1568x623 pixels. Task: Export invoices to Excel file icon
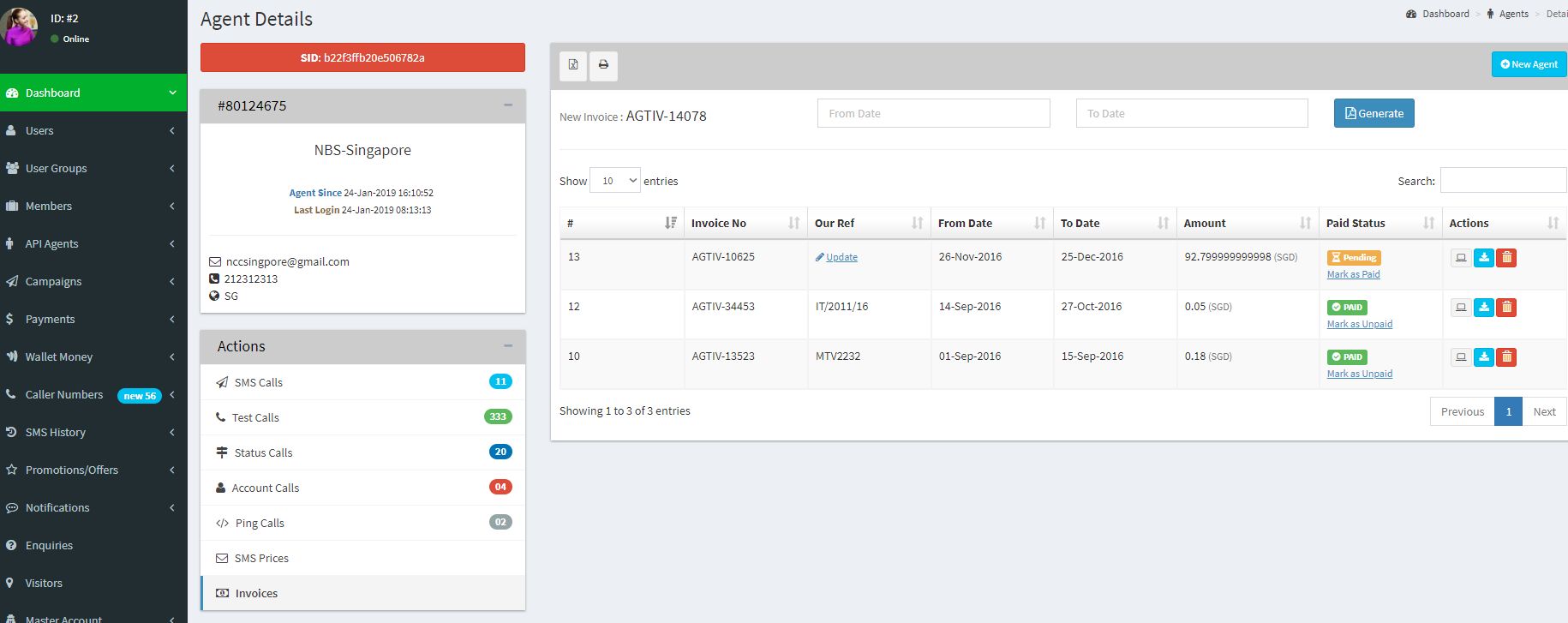coord(573,65)
